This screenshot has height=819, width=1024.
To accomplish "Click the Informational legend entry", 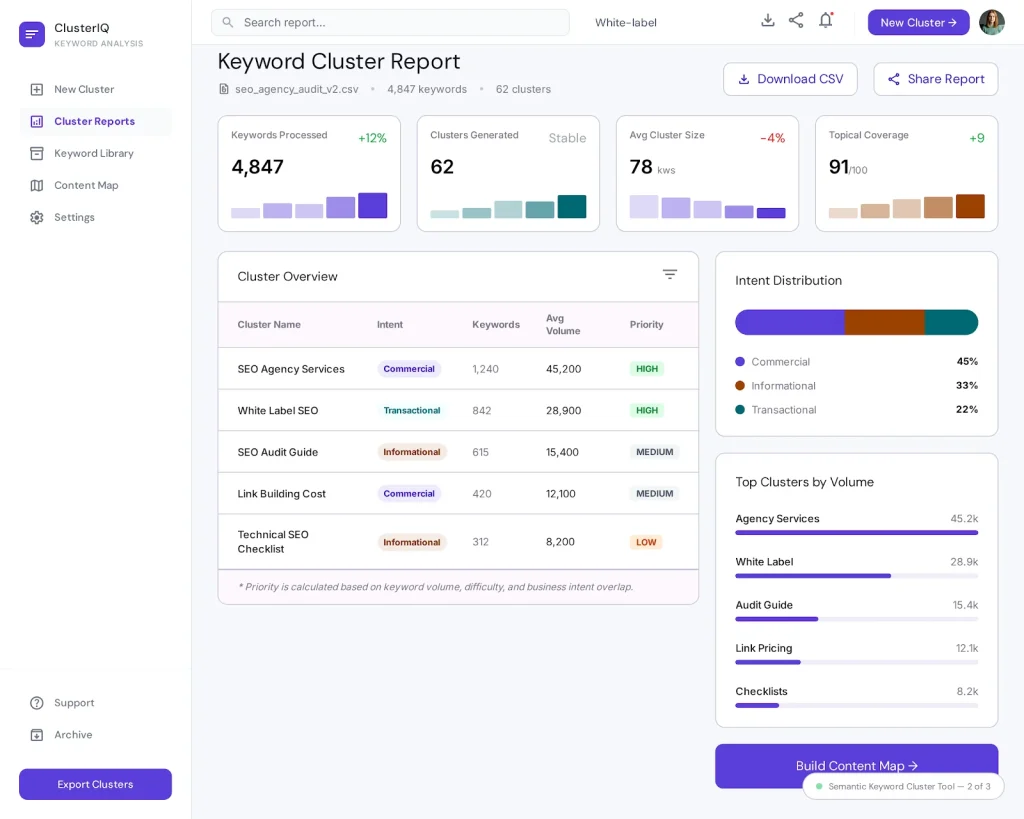I will tap(857, 386).
